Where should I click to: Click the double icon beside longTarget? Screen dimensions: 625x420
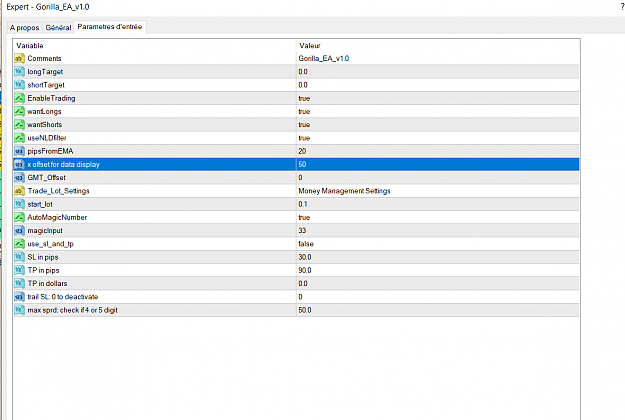(x=19, y=72)
